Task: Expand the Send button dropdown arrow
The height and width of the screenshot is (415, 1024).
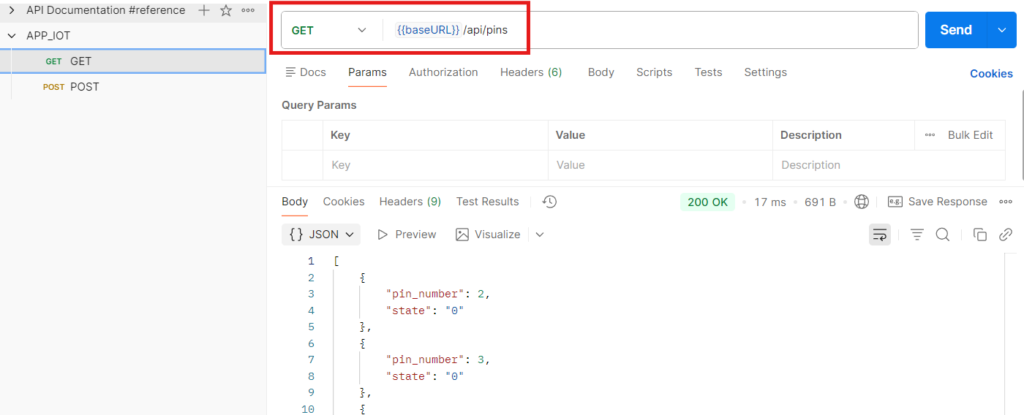Action: pos(1002,30)
